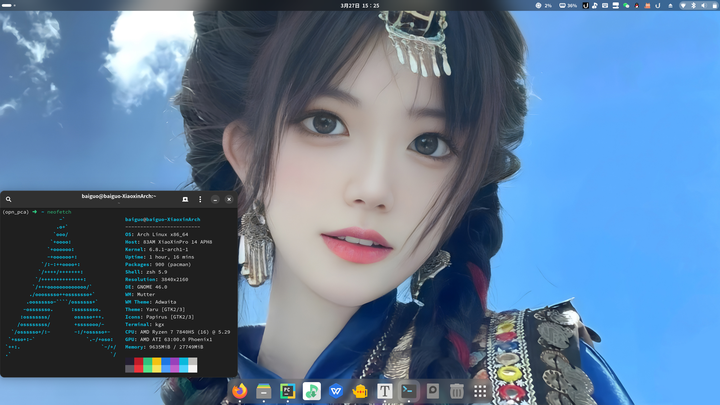720x405 pixels.
Task: Open the yellow teapot app in dock
Action: (360, 391)
